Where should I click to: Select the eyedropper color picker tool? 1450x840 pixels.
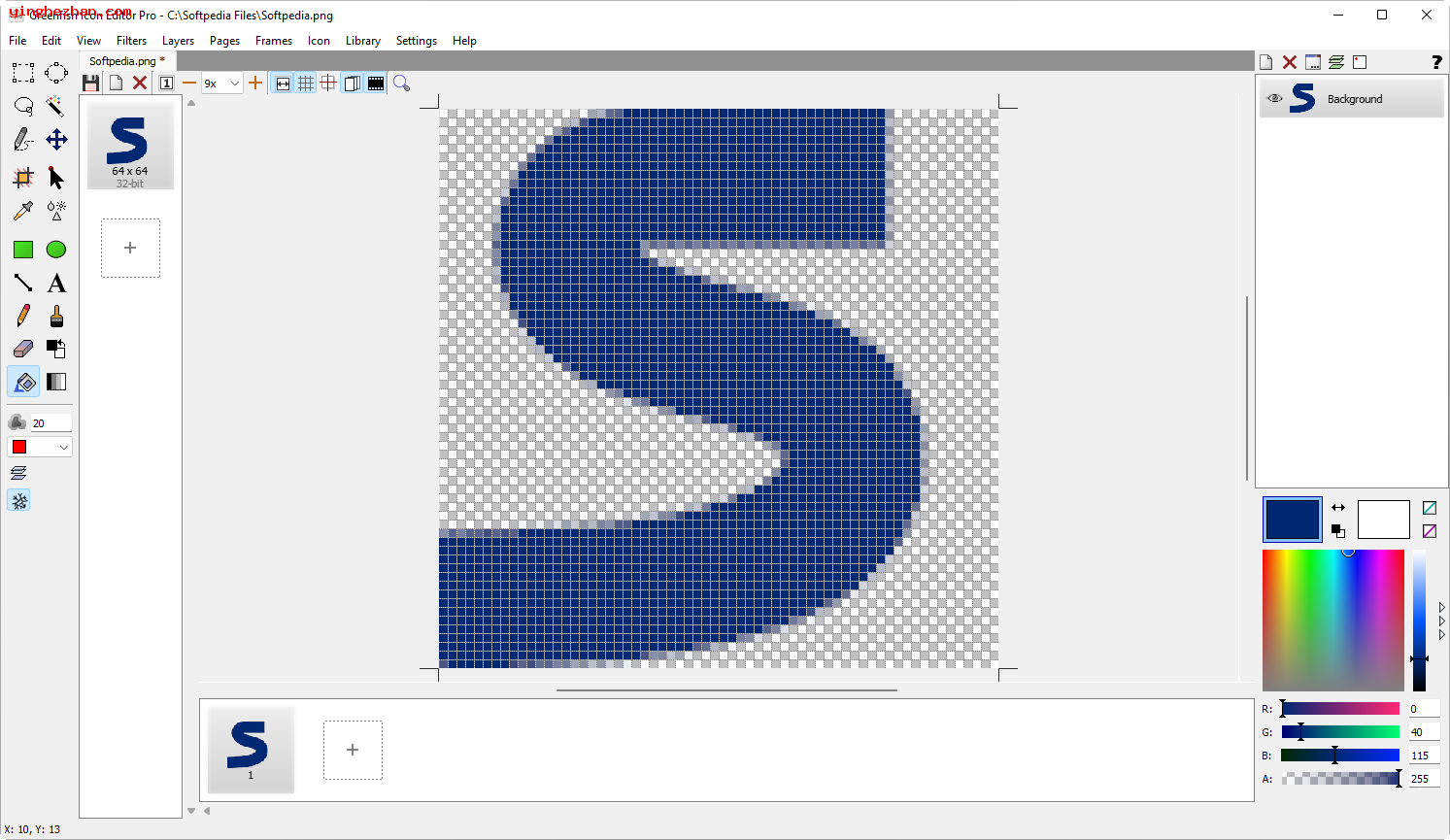pos(23,211)
